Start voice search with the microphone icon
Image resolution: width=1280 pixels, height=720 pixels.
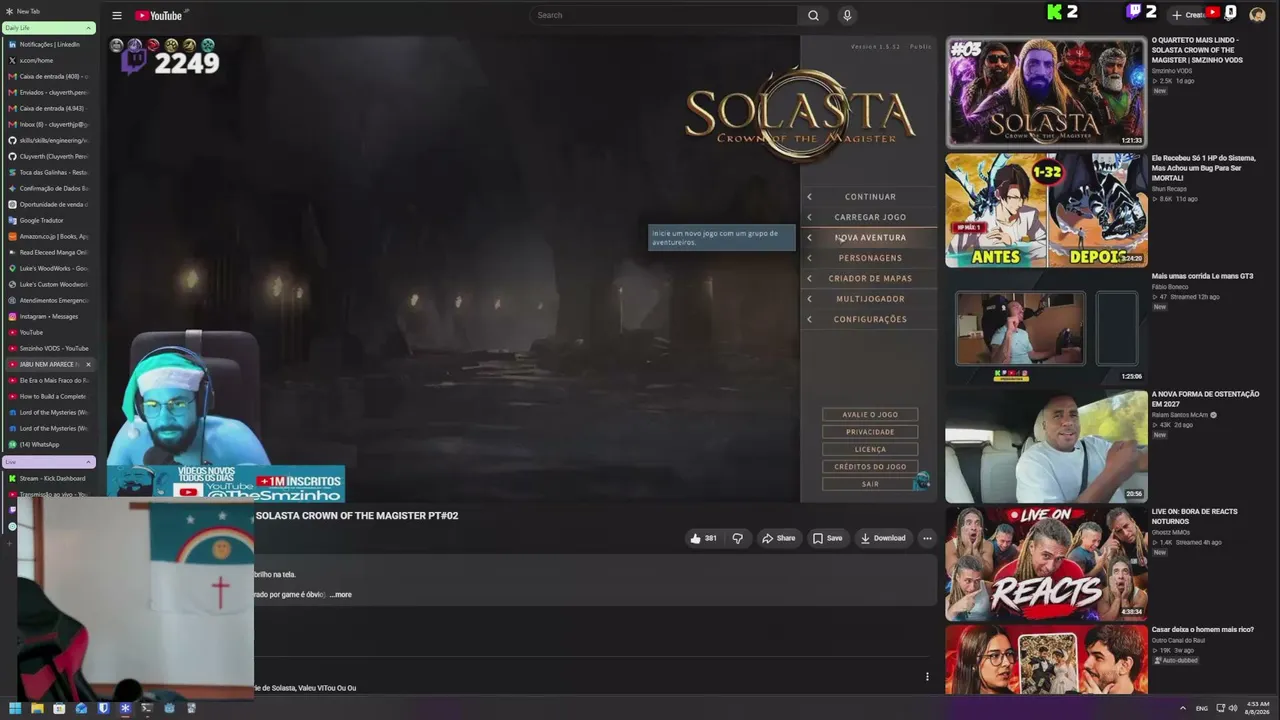(x=847, y=16)
